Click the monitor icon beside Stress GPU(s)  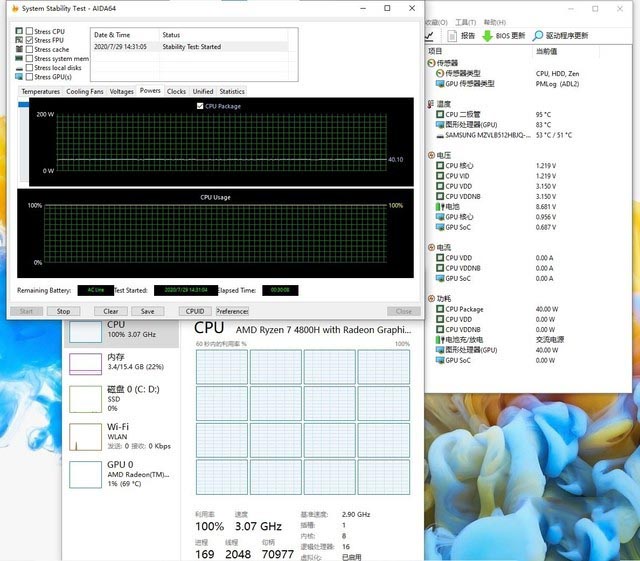pyautogui.click(x=19, y=77)
